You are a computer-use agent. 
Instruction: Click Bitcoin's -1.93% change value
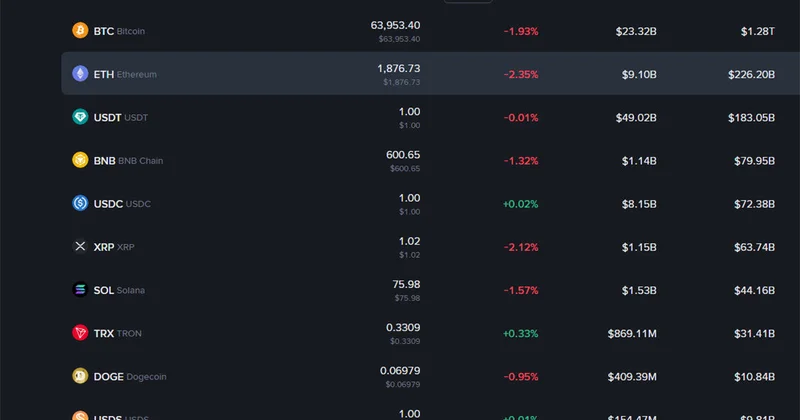pyautogui.click(x=521, y=31)
